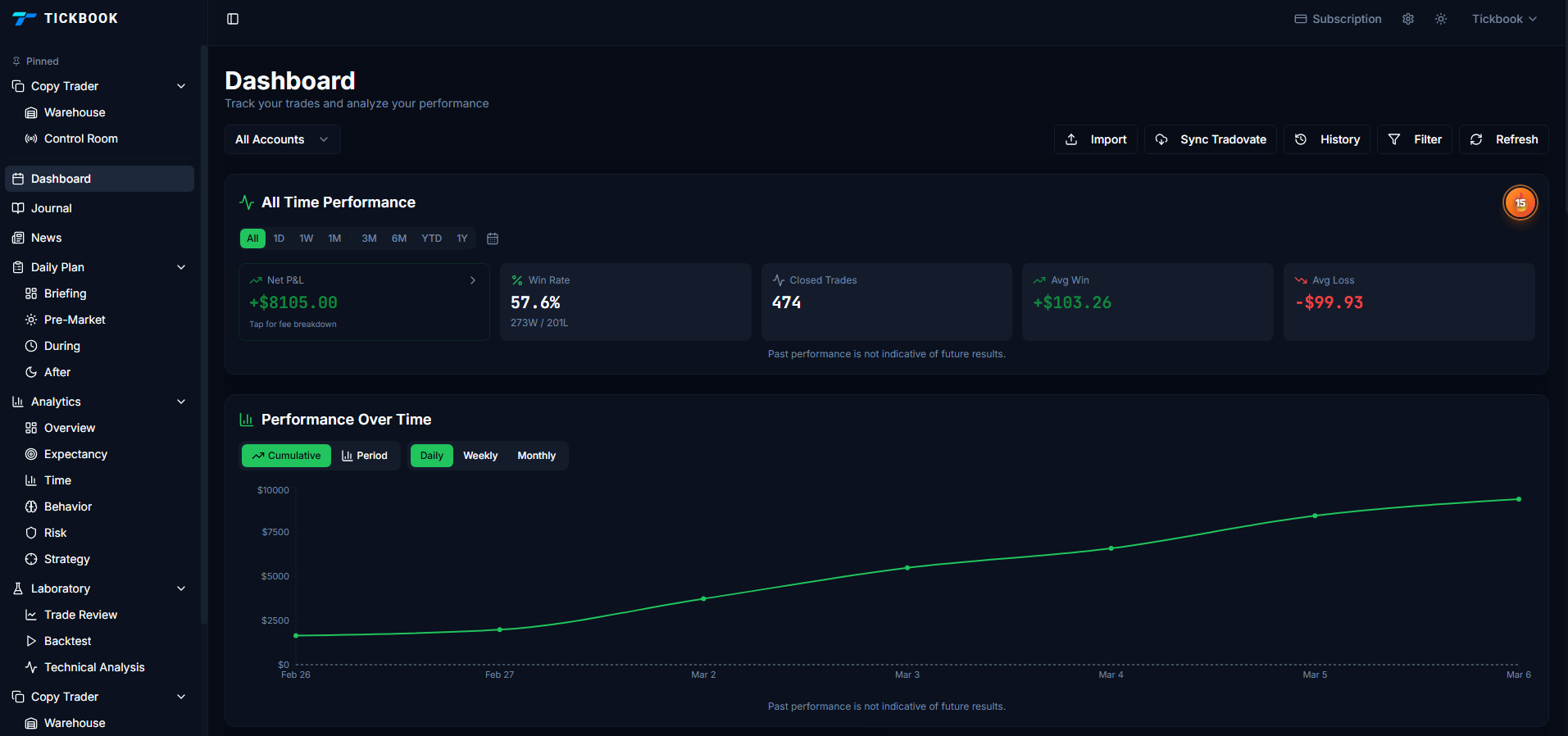Image resolution: width=1568 pixels, height=736 pixels.
Task: Go to Dashboard in the sidebar
Action: click(x=99, y=179)
